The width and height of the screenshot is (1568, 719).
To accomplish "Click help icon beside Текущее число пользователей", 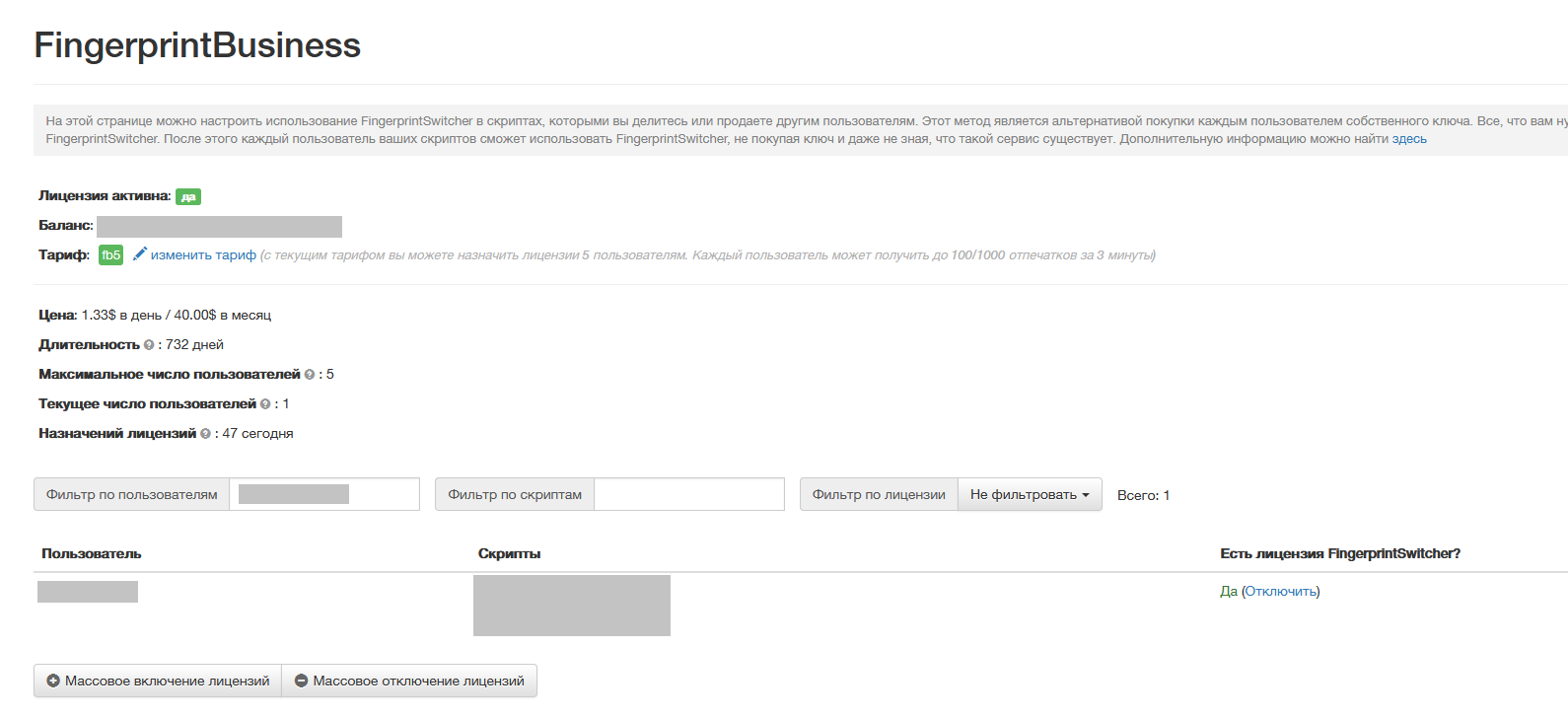I will pyautogui.click(x=265, y=404).
